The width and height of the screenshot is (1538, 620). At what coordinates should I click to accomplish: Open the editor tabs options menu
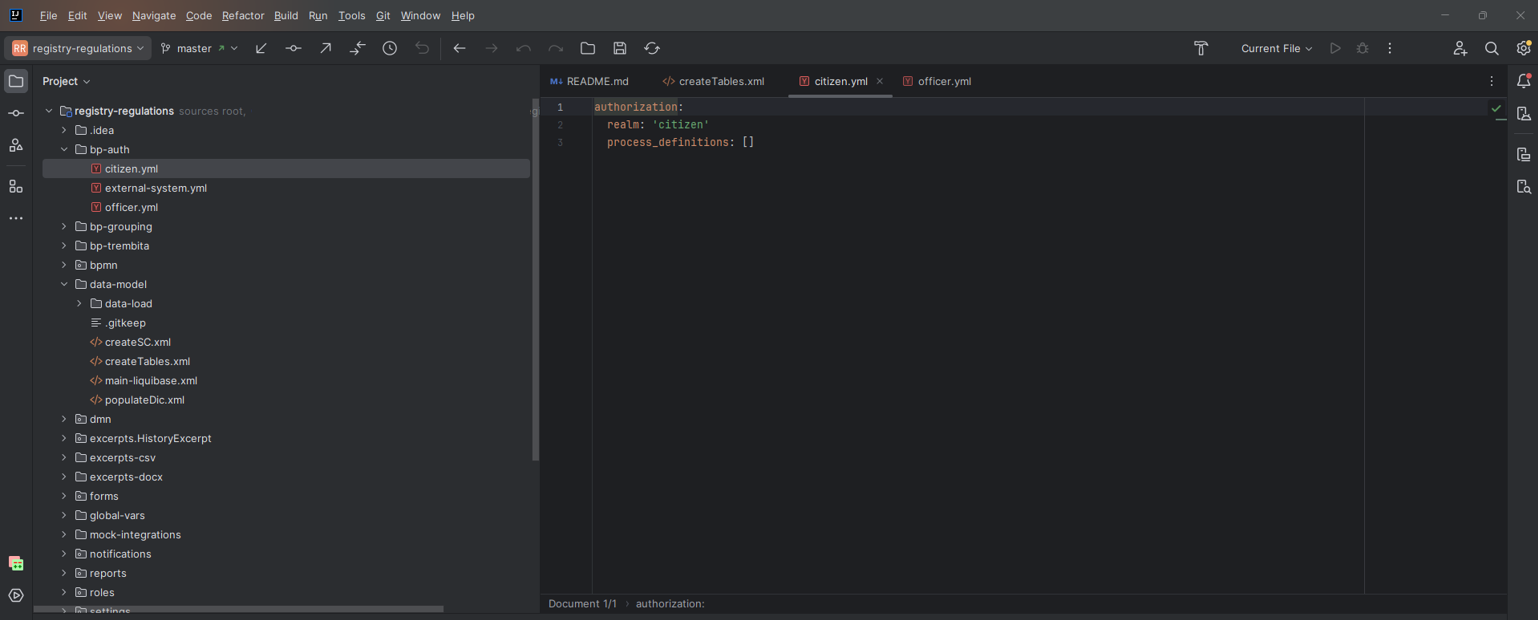(1492, 82)
